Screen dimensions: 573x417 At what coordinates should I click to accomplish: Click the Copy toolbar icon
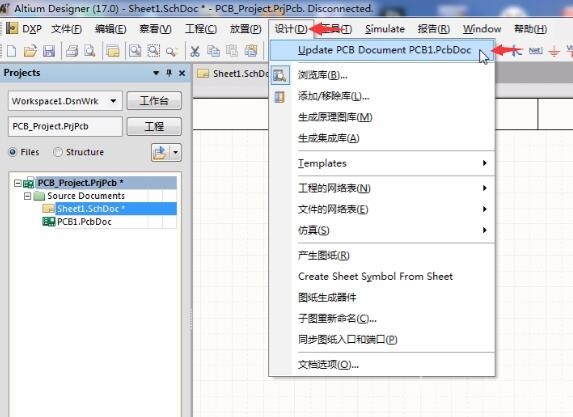(x=213, y=51)
